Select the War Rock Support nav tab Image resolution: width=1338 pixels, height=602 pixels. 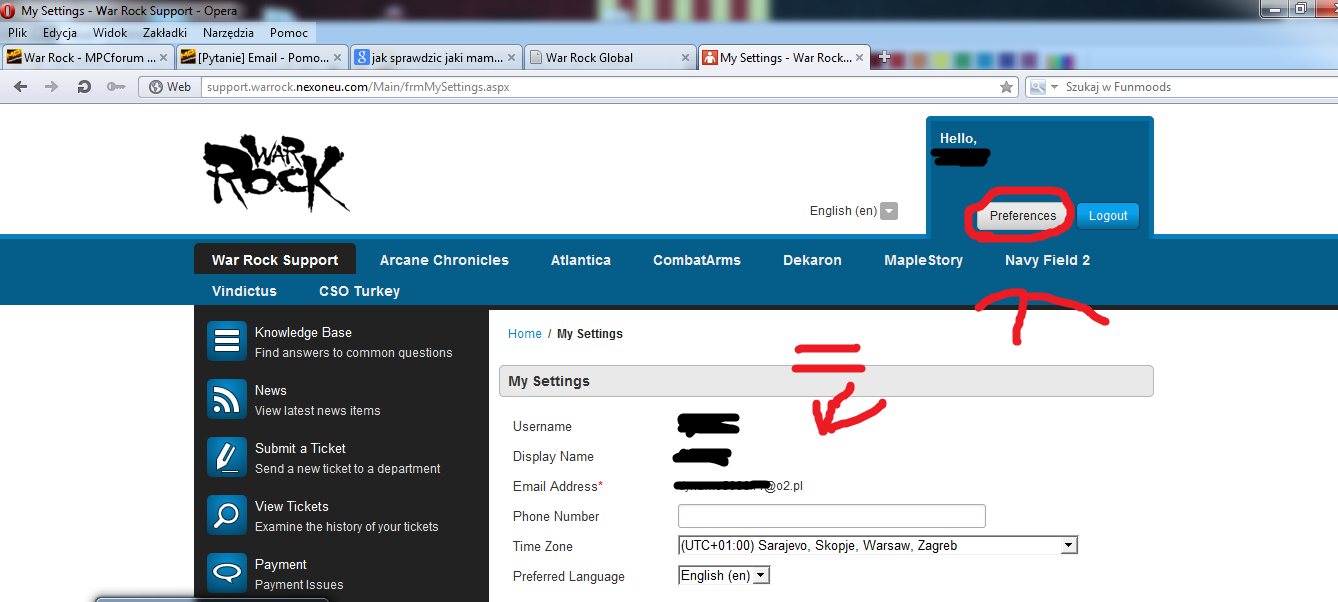(x=275, y=260)
